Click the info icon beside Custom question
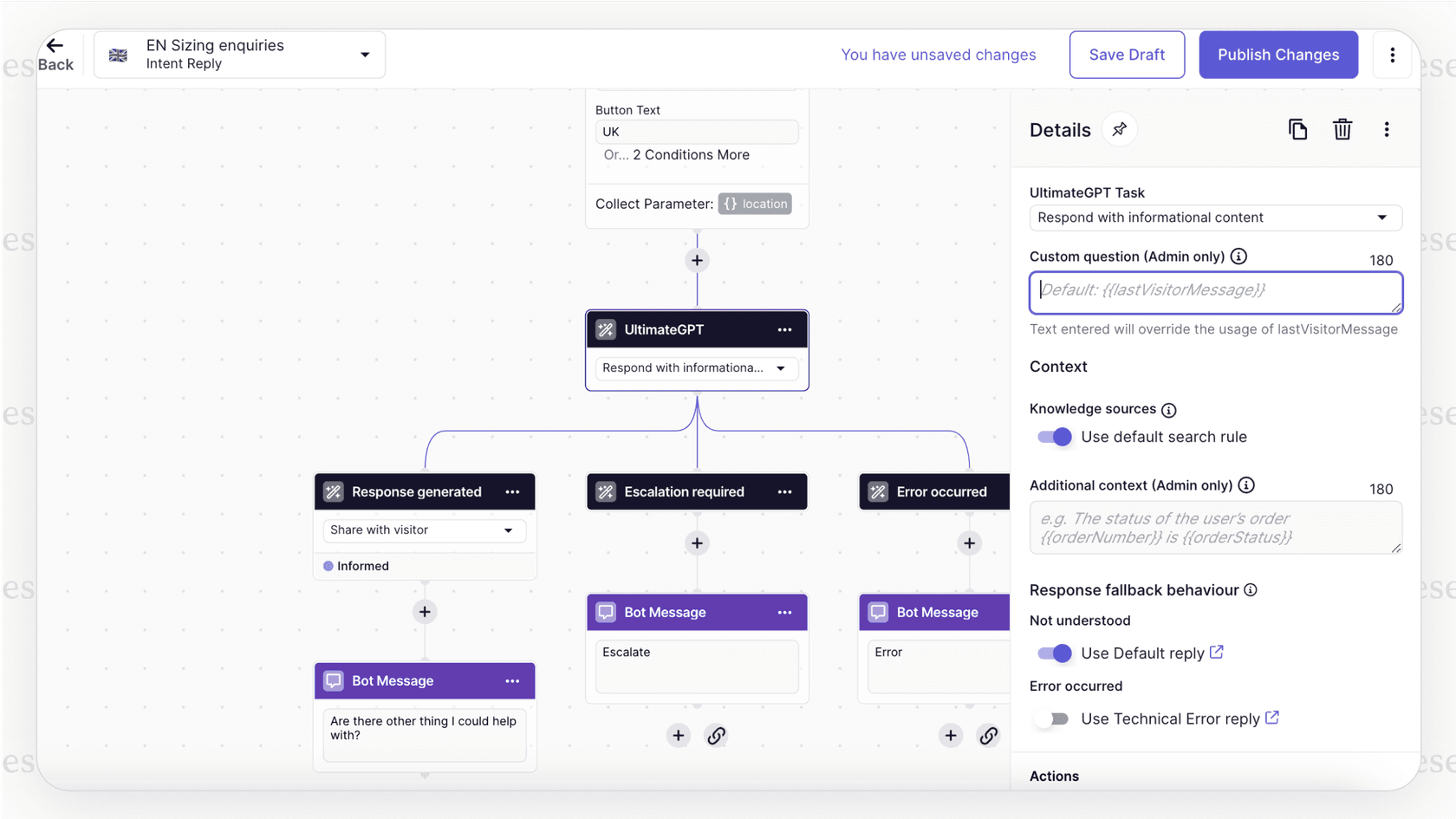Viewport: 1456px width, 819px height. click(x=1238, y=256)
